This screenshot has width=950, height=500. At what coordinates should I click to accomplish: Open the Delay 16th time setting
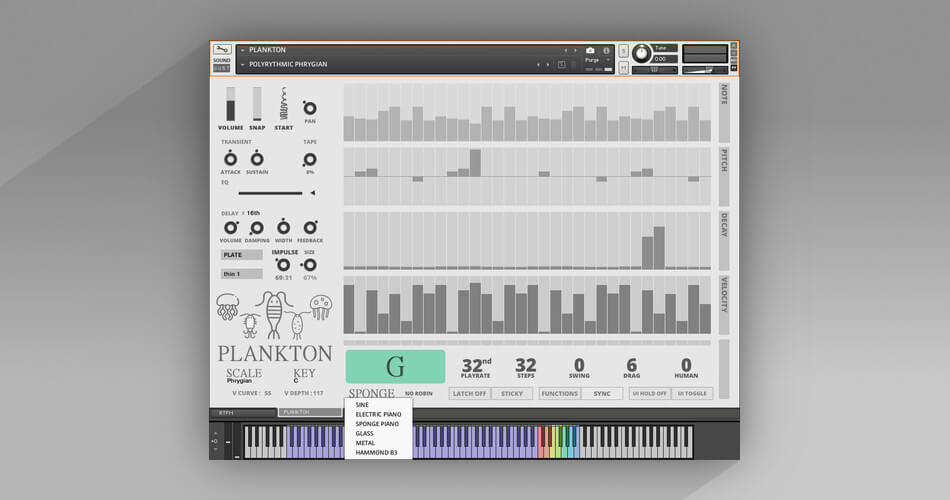click(253, 213)
